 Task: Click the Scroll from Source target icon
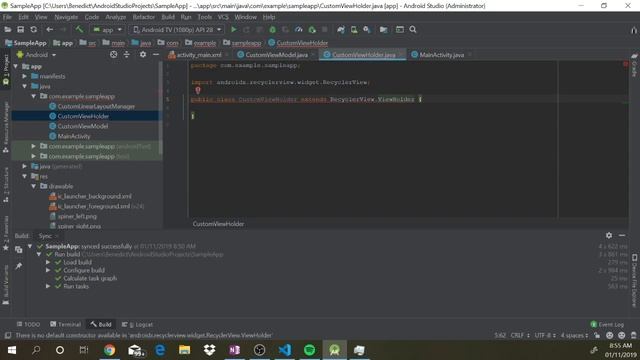click(113, 54)
